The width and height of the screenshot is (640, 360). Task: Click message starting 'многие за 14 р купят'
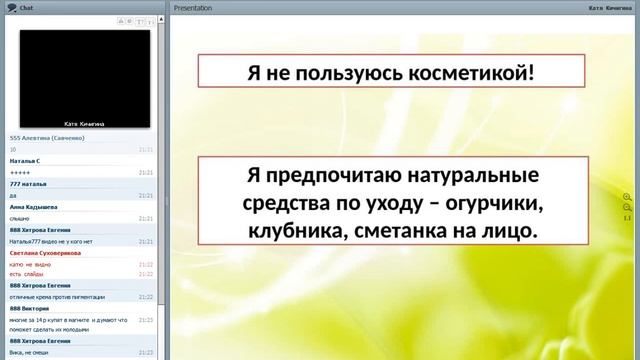[x=69, y=324]
